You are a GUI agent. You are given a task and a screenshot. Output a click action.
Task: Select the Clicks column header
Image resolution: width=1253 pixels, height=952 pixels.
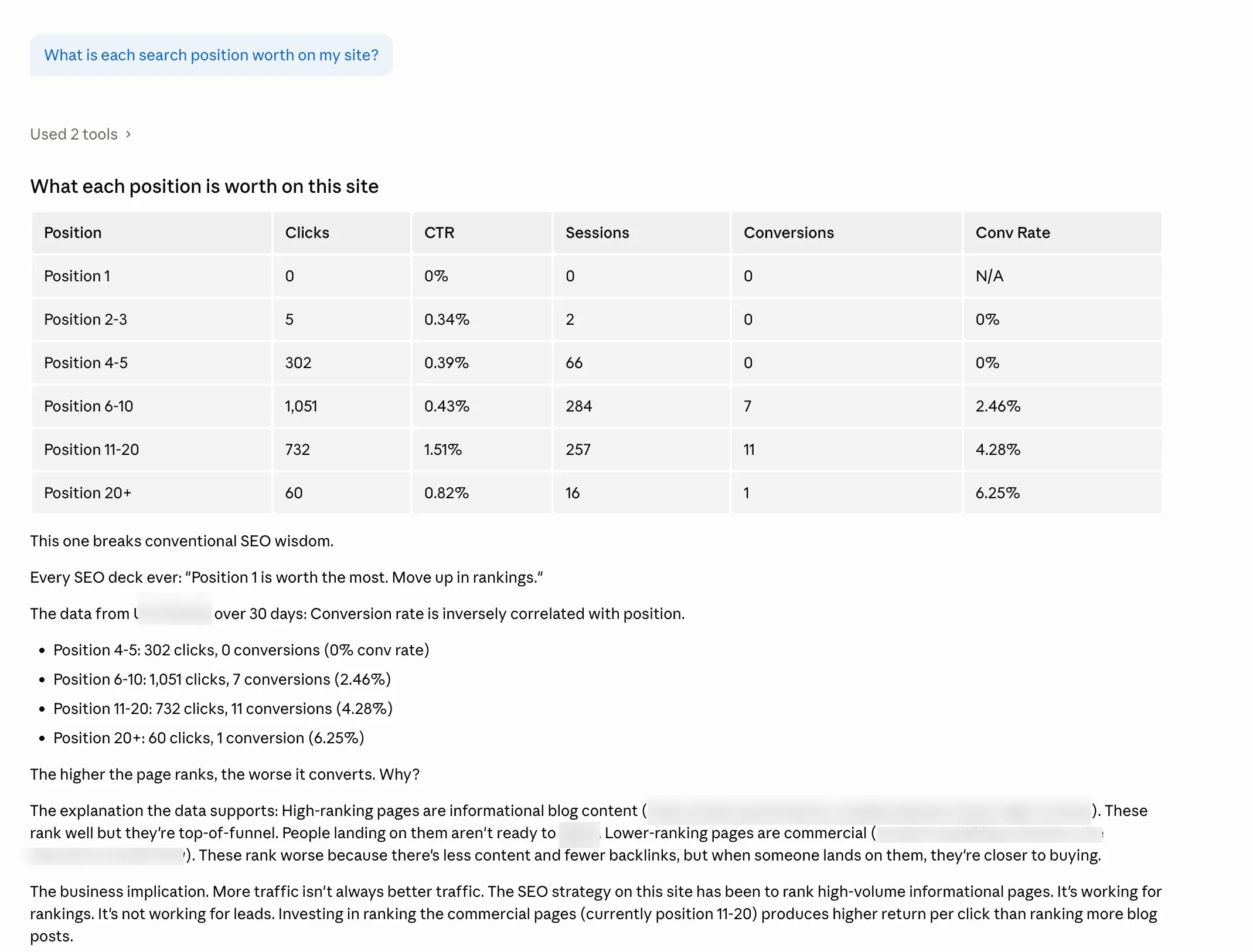(307, 233)
